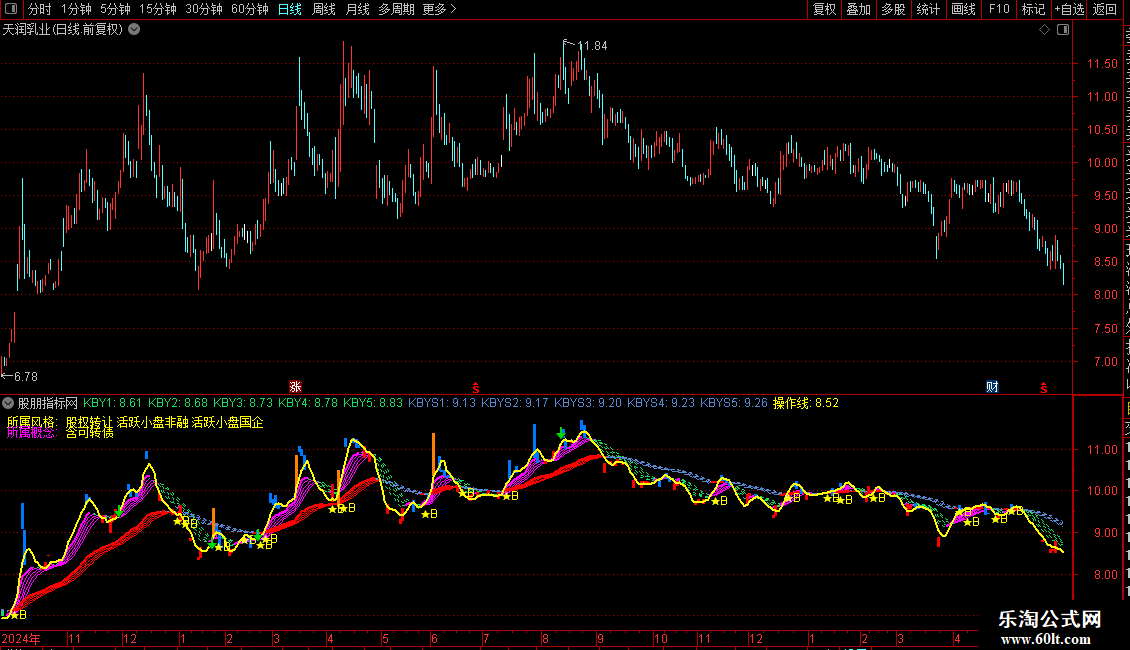
Task: Click the KBY5: 8.83 value
Action: point(373,404)
